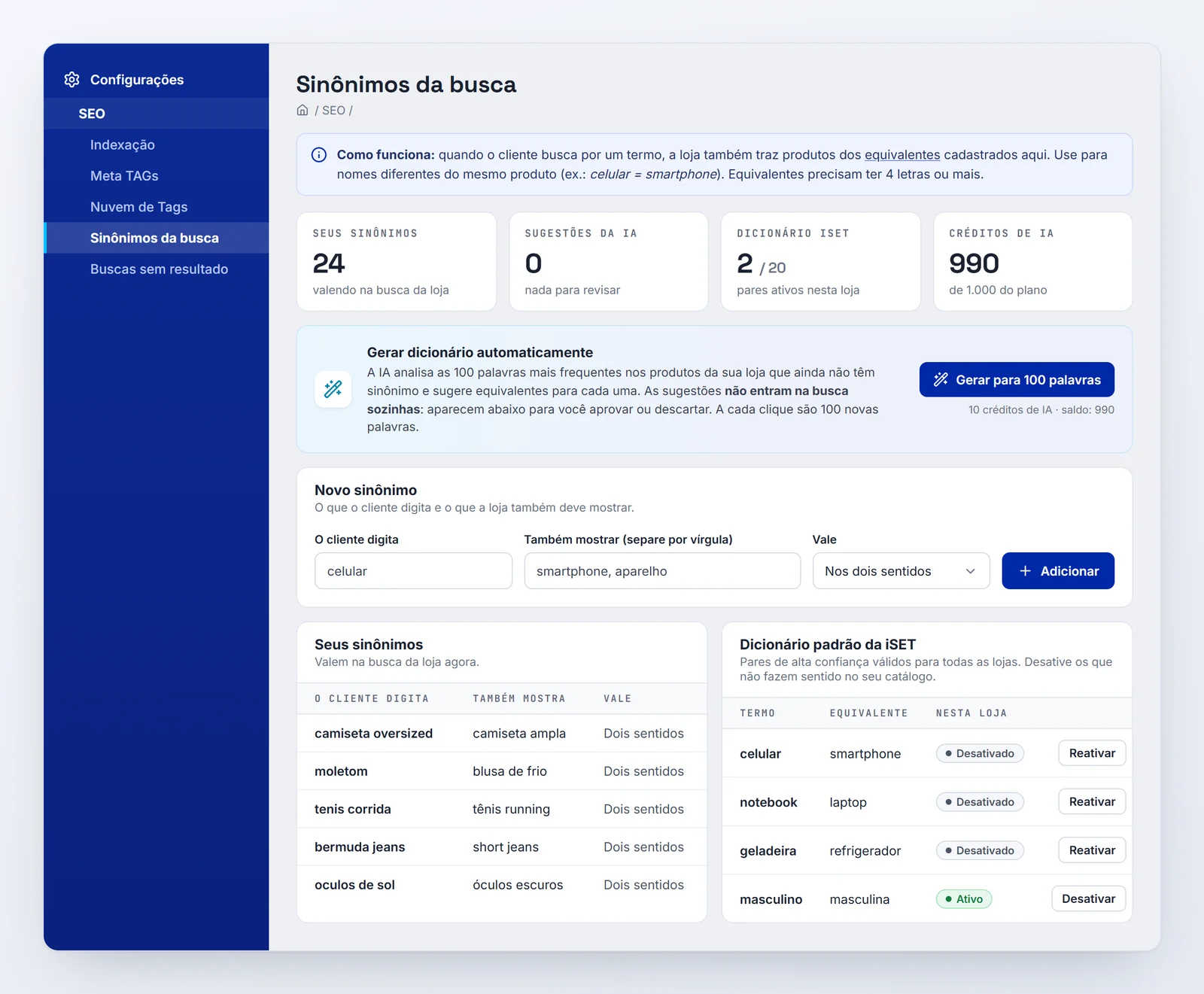Click the SEO breadcrumb link
Image resolution: width=1204 pixels, height=994 pixels.
[333, 111]
